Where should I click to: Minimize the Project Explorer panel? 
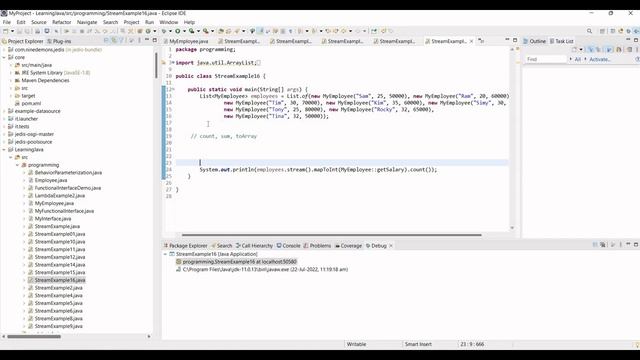click(147, 40)
